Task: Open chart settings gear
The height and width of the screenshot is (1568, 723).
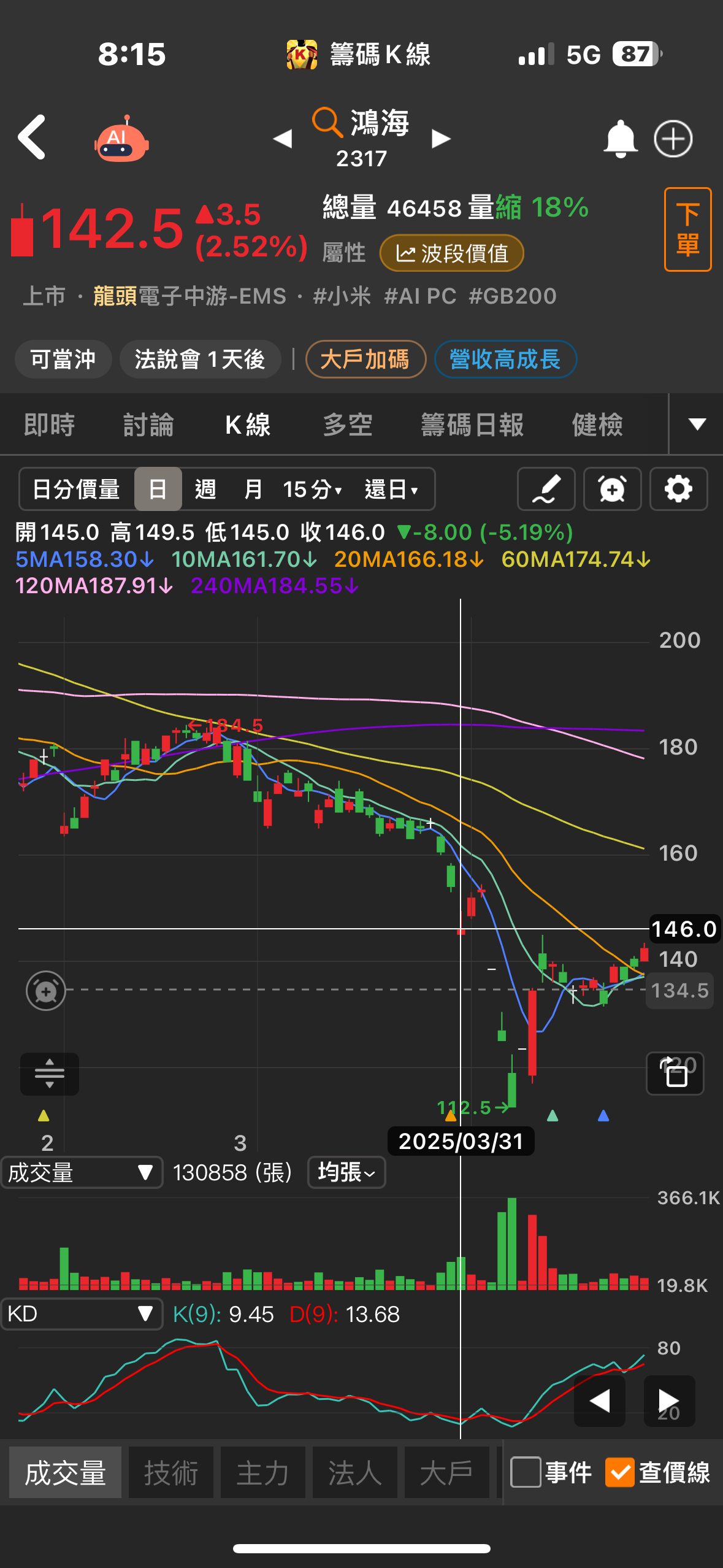Action: coord(678,489)
